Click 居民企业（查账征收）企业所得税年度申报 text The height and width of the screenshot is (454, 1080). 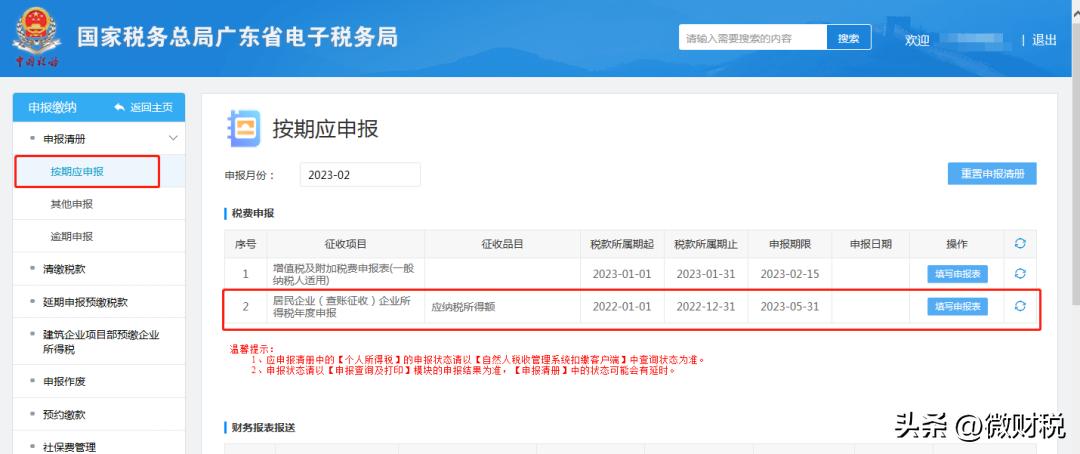pyautogui.click(x=343, y=306)
